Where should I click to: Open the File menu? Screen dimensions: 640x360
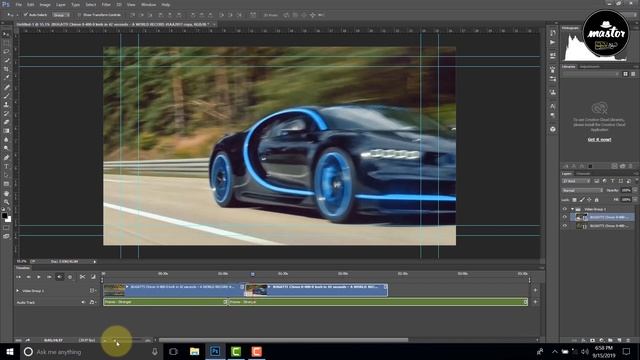(x=19, y=4)
